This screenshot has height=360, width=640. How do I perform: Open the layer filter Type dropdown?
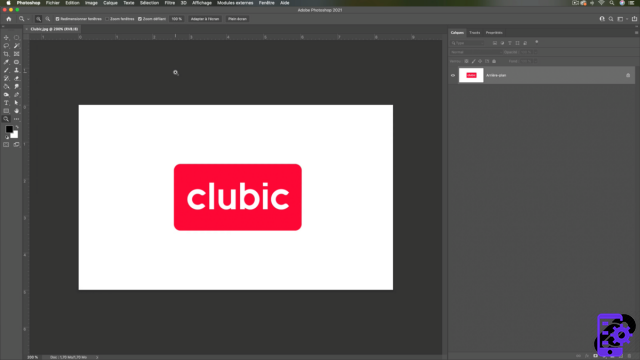[x=467, y=43]
